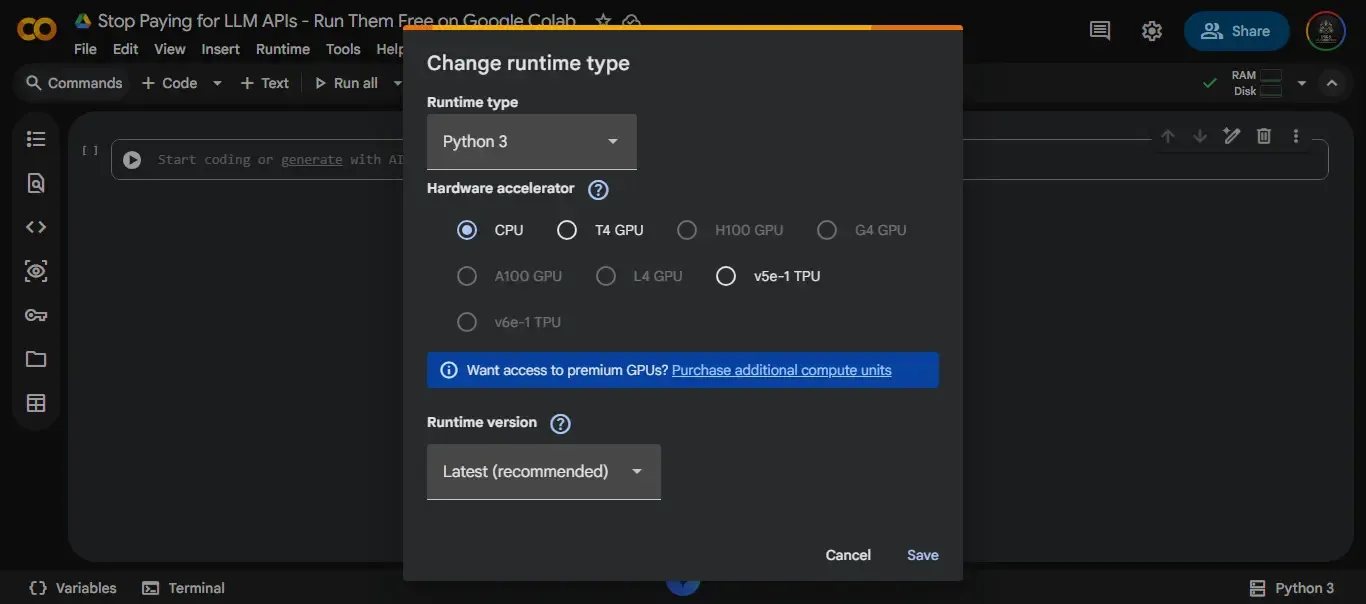
Task: Select the T4 GPU radio button
Action: click(x=567, y=230)
